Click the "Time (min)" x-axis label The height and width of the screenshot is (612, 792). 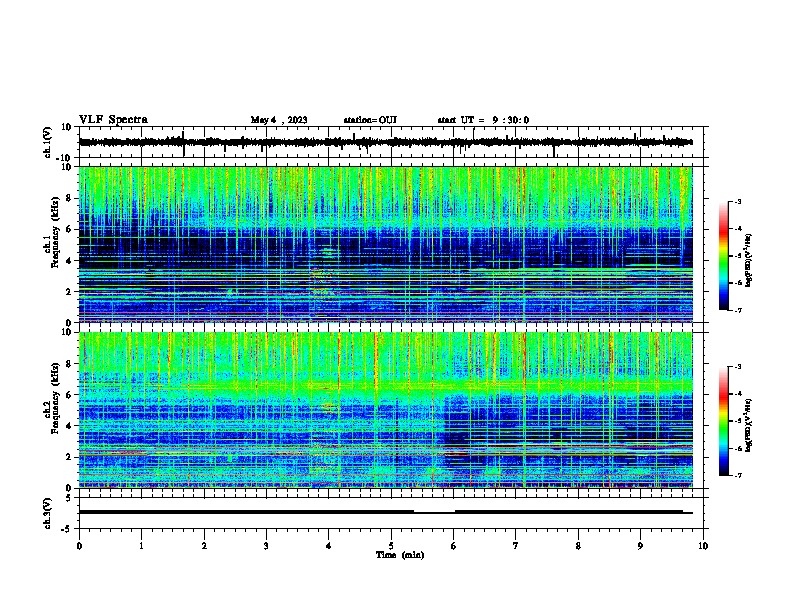[400, 555]
